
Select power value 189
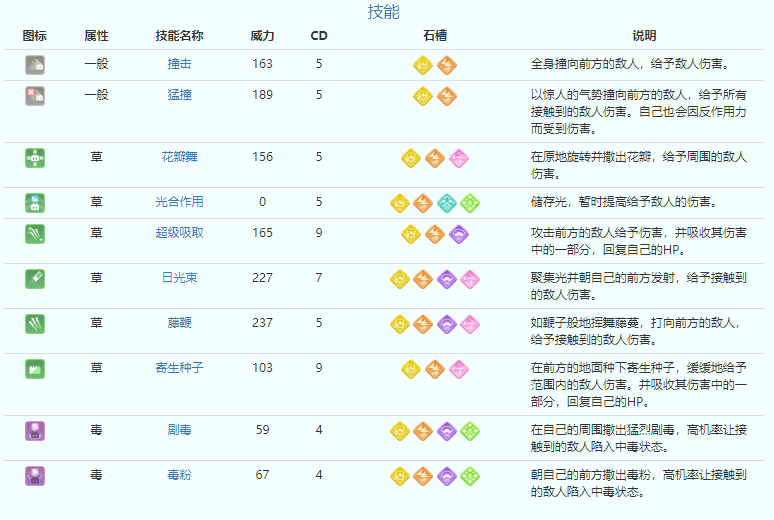(262, 95)
